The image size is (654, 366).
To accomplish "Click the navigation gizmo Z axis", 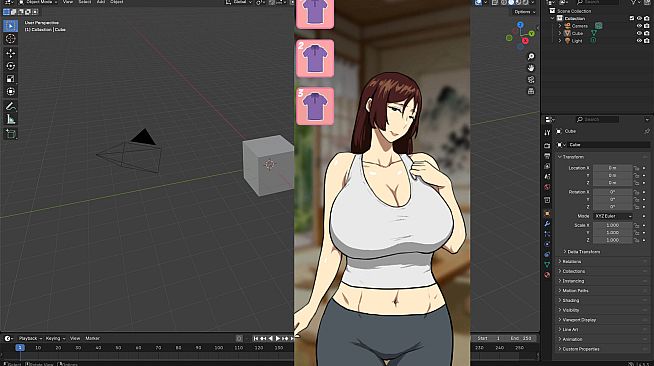I will (520, 25).
